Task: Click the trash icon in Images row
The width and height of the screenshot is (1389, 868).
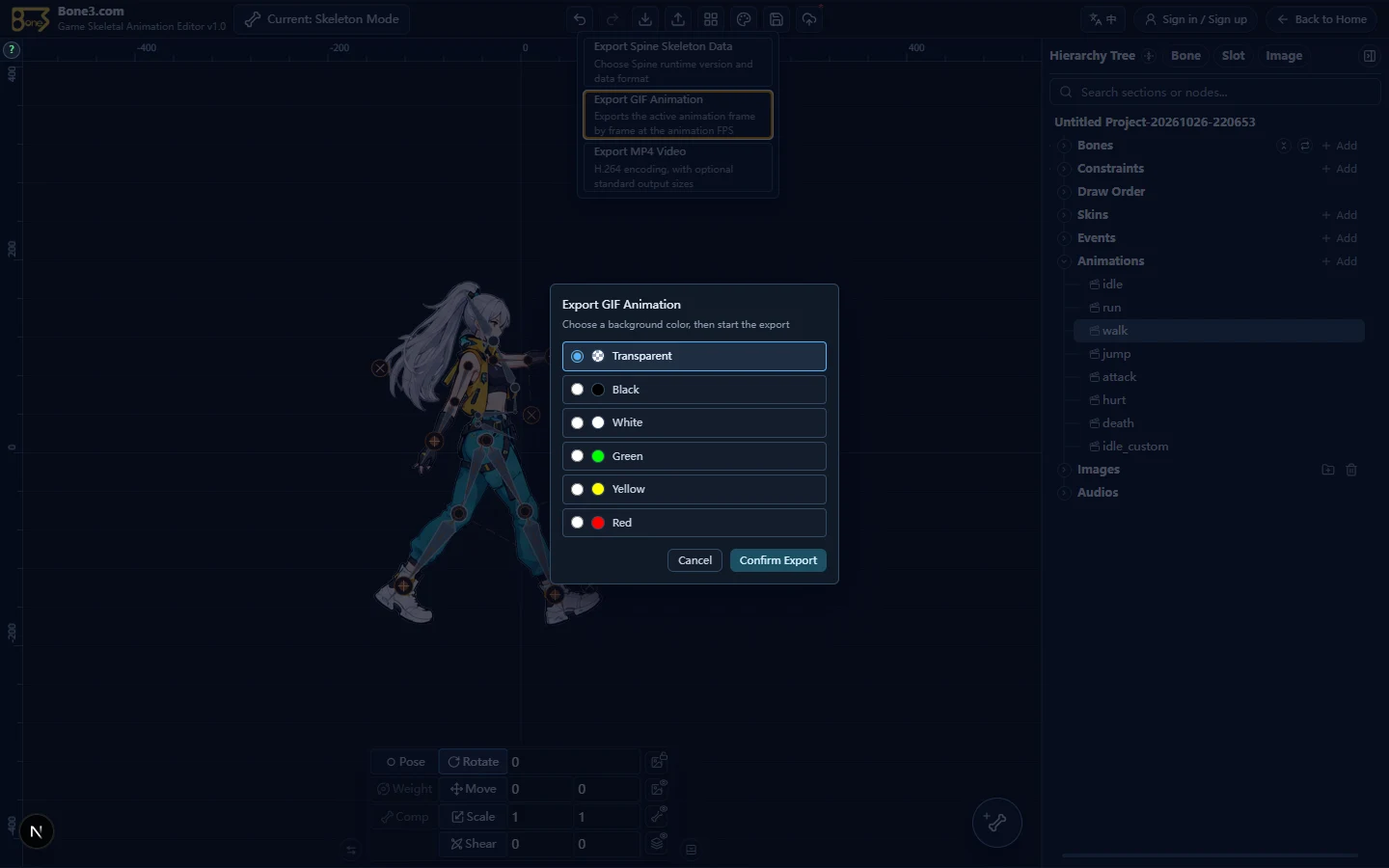Action: click(1351, 470)
